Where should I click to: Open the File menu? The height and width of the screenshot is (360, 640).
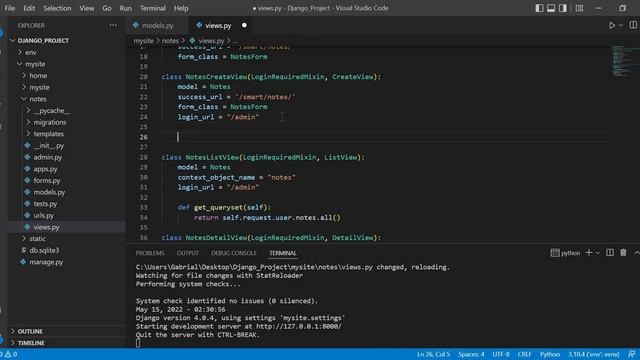point(10,8)
